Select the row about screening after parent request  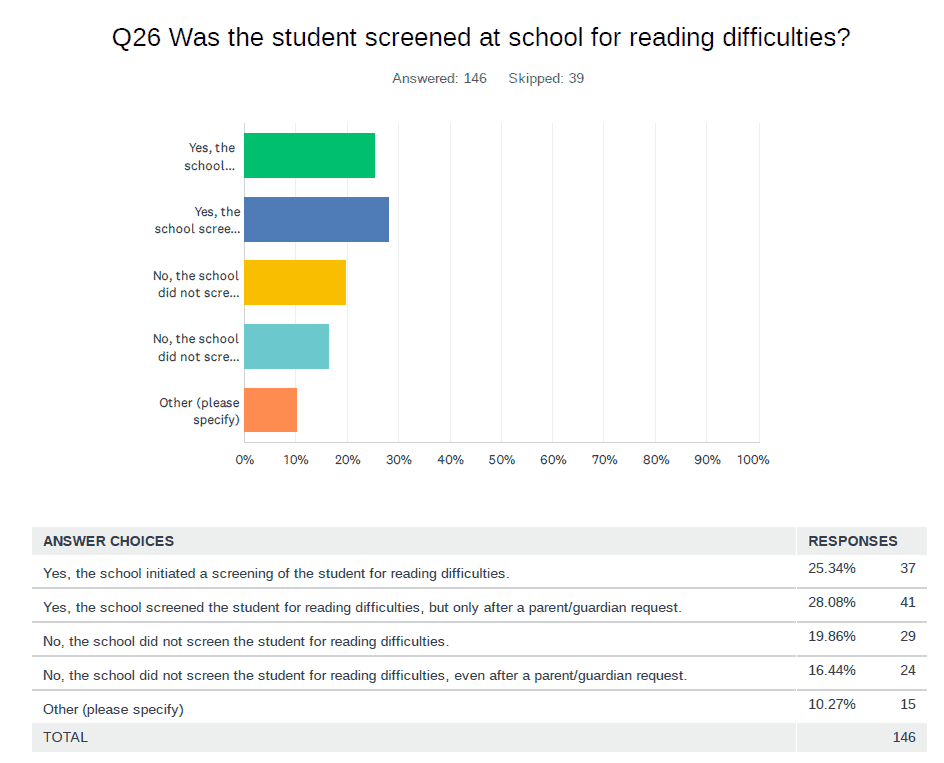(362, 607)
